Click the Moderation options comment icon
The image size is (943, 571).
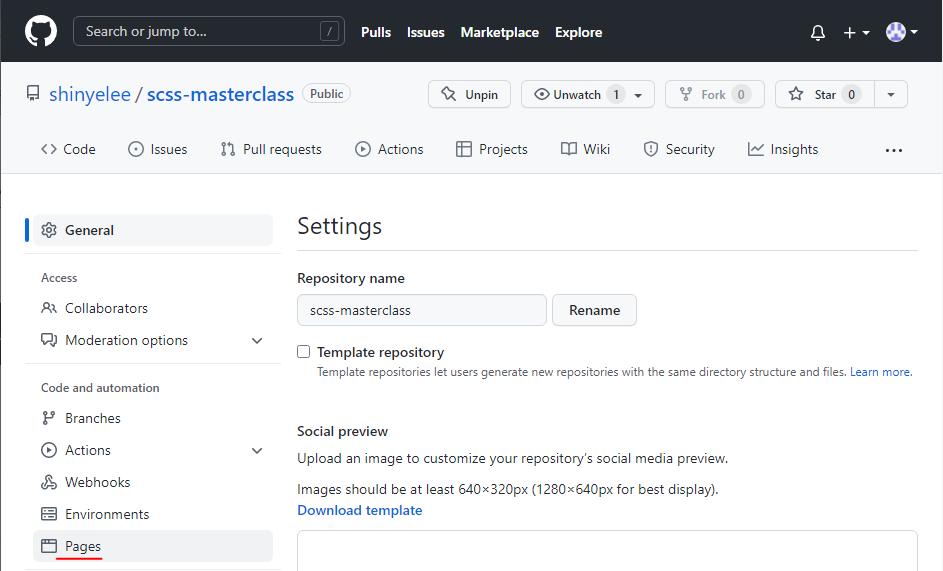[x=49, y=340]
